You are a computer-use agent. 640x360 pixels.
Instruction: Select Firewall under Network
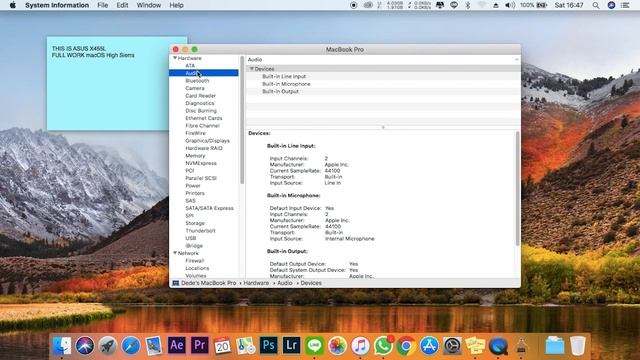coord(195,260)
